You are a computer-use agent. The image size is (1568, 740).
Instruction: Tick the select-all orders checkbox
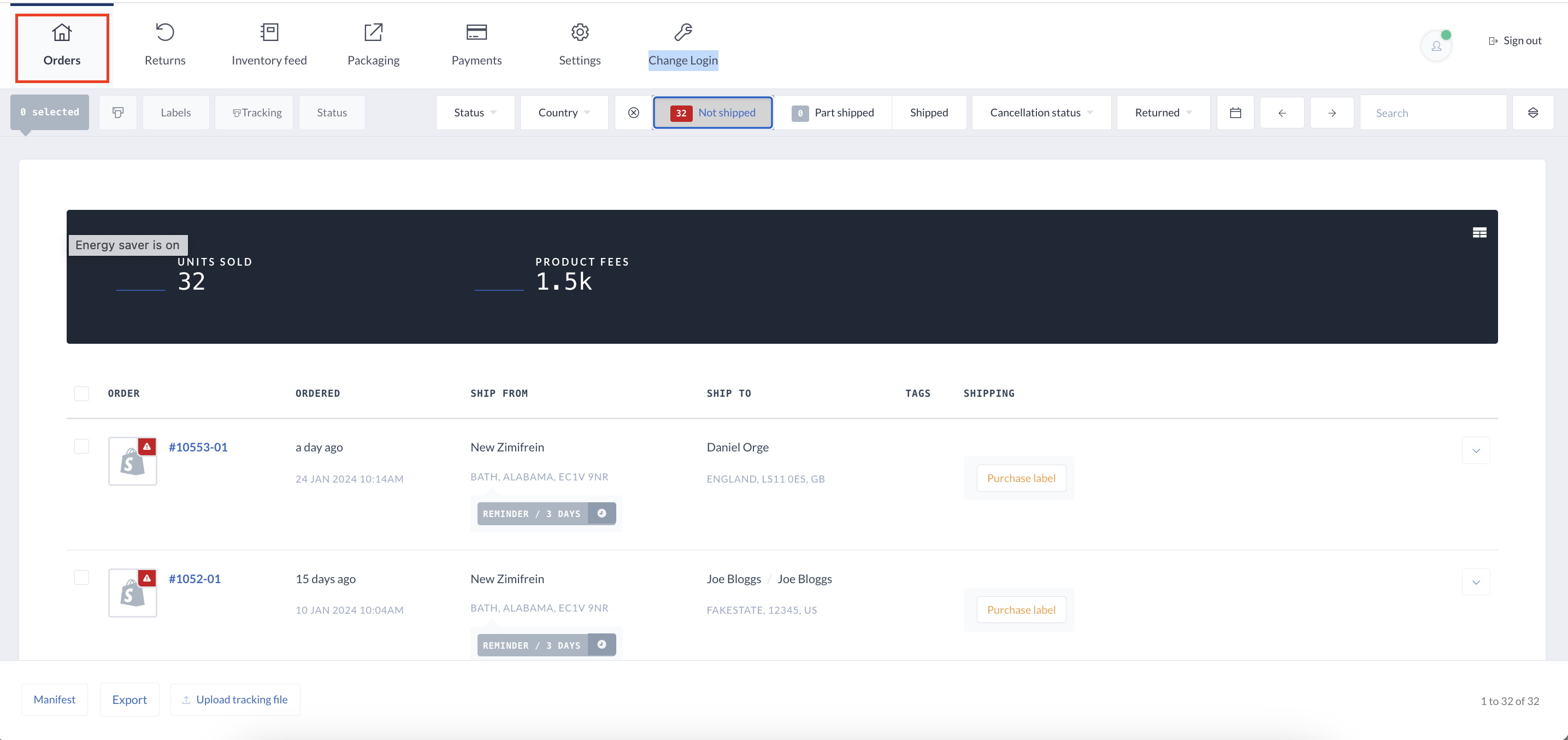pos(81,394)
